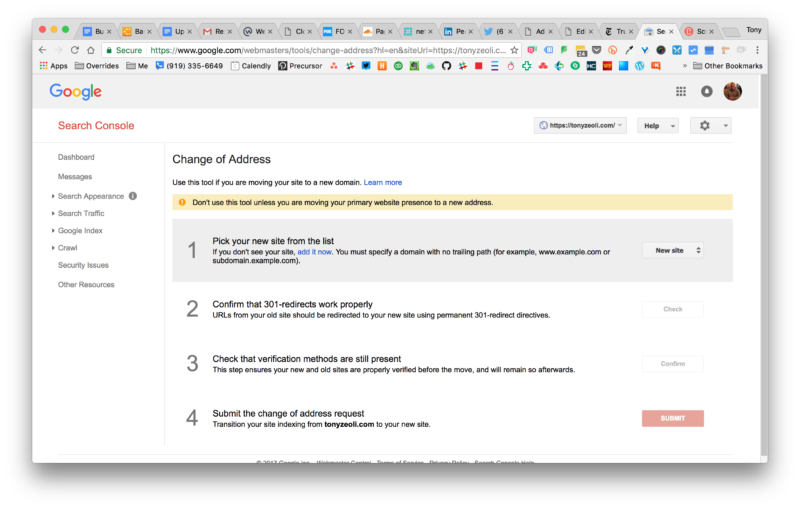Click the Learn more link
Viewport: 800px width, 509px height.
(383, 183)
